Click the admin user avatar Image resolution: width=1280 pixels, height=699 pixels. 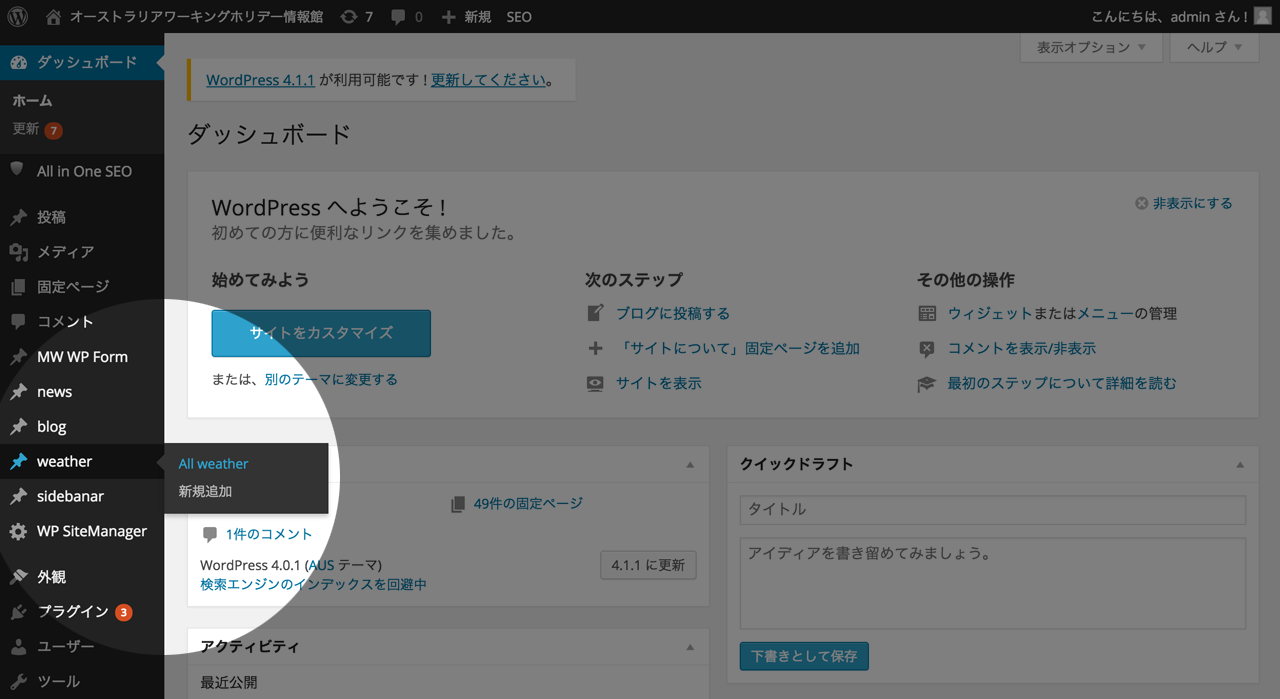pyautogui.click(x=1263, y=16)
